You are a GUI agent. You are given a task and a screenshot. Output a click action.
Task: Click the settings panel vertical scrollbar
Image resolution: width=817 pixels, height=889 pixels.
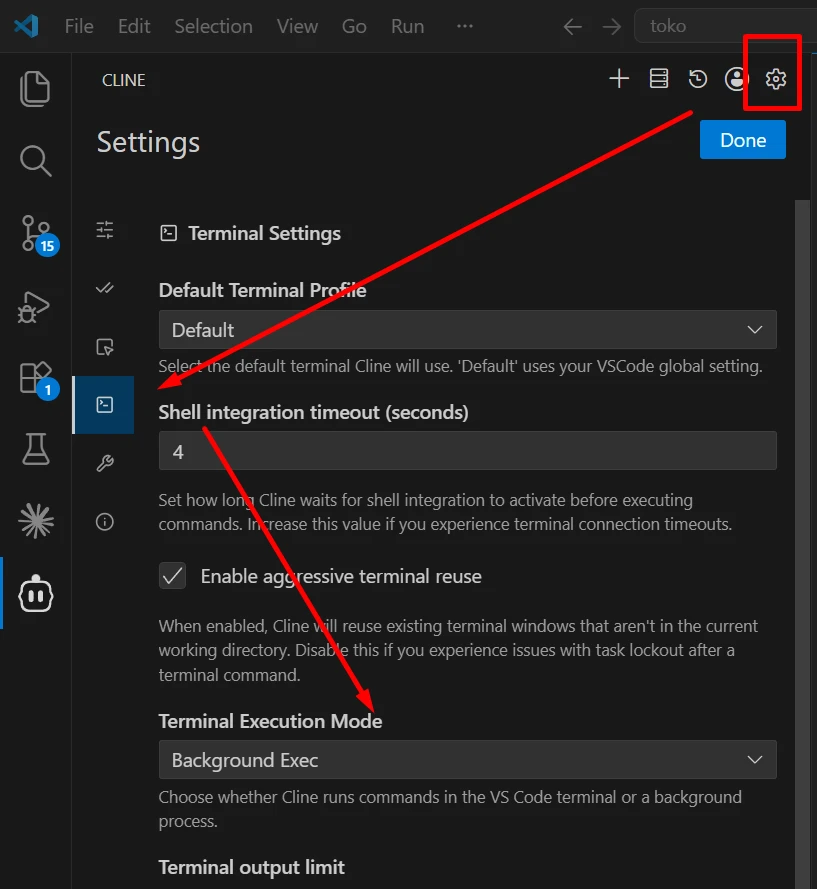tap(802, 544)
